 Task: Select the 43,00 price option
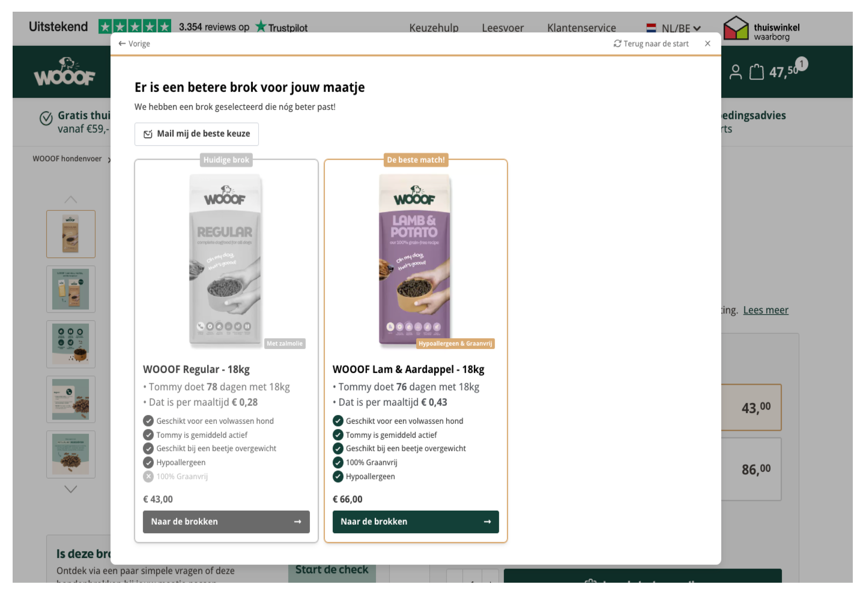point(752,408)
